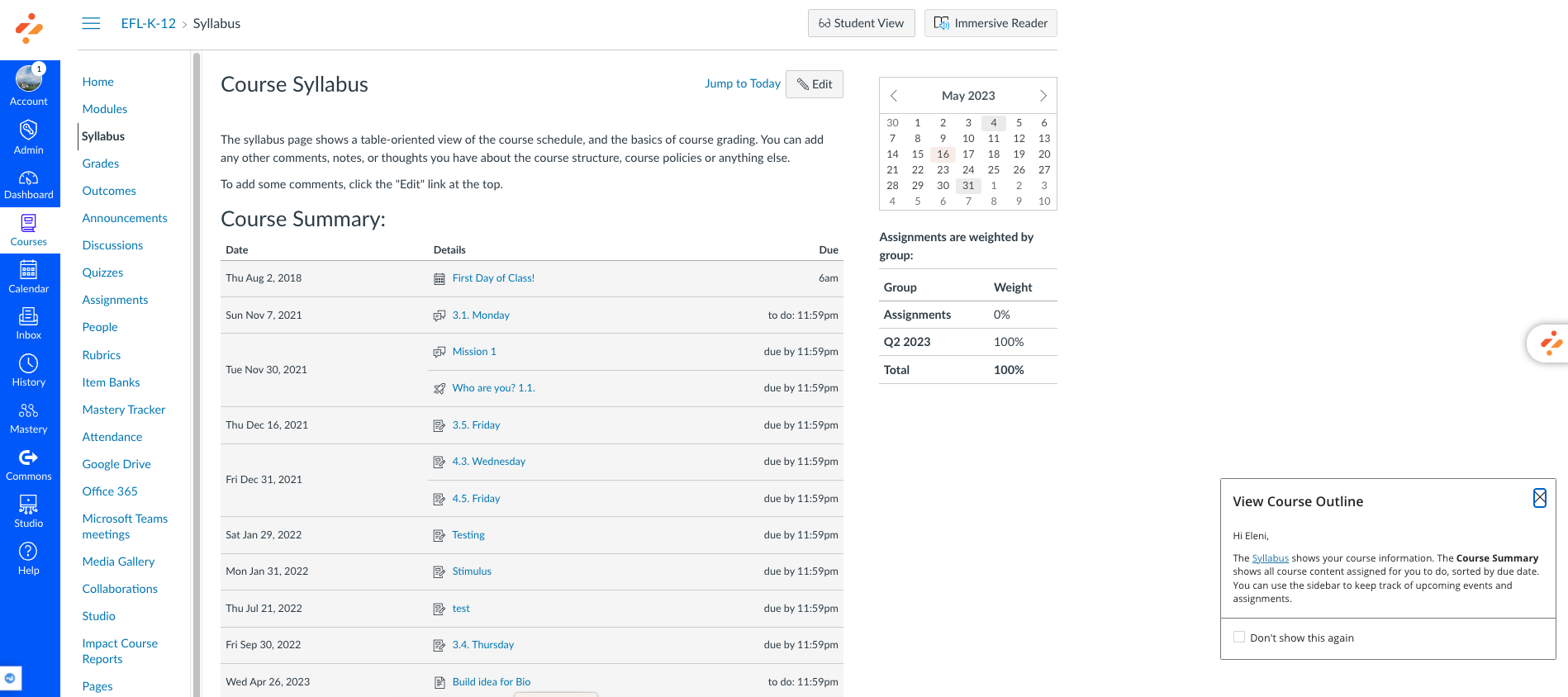Click the assignment icon beside Testing
1568x697 pixels.
click(440, 535)
